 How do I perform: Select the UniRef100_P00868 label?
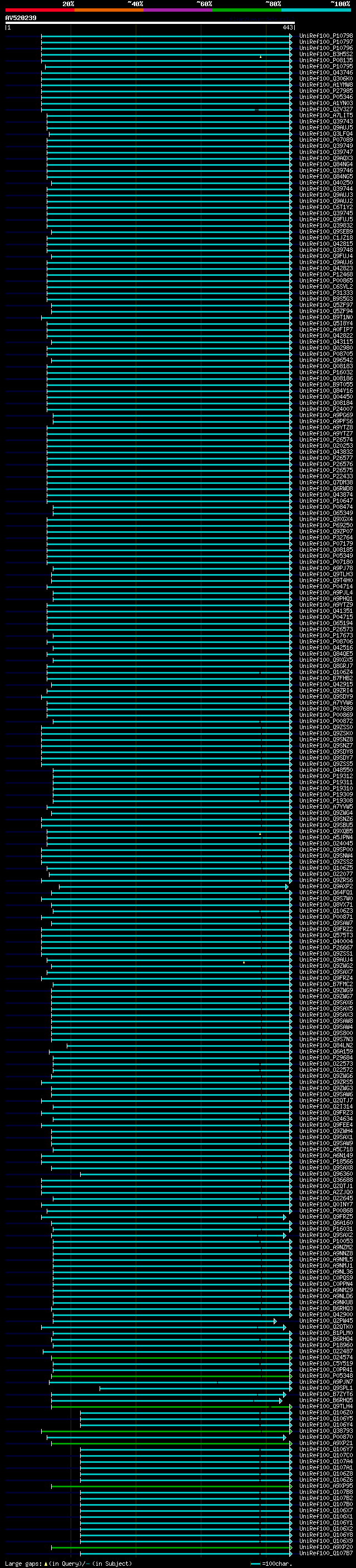[x=326, y=1210]
